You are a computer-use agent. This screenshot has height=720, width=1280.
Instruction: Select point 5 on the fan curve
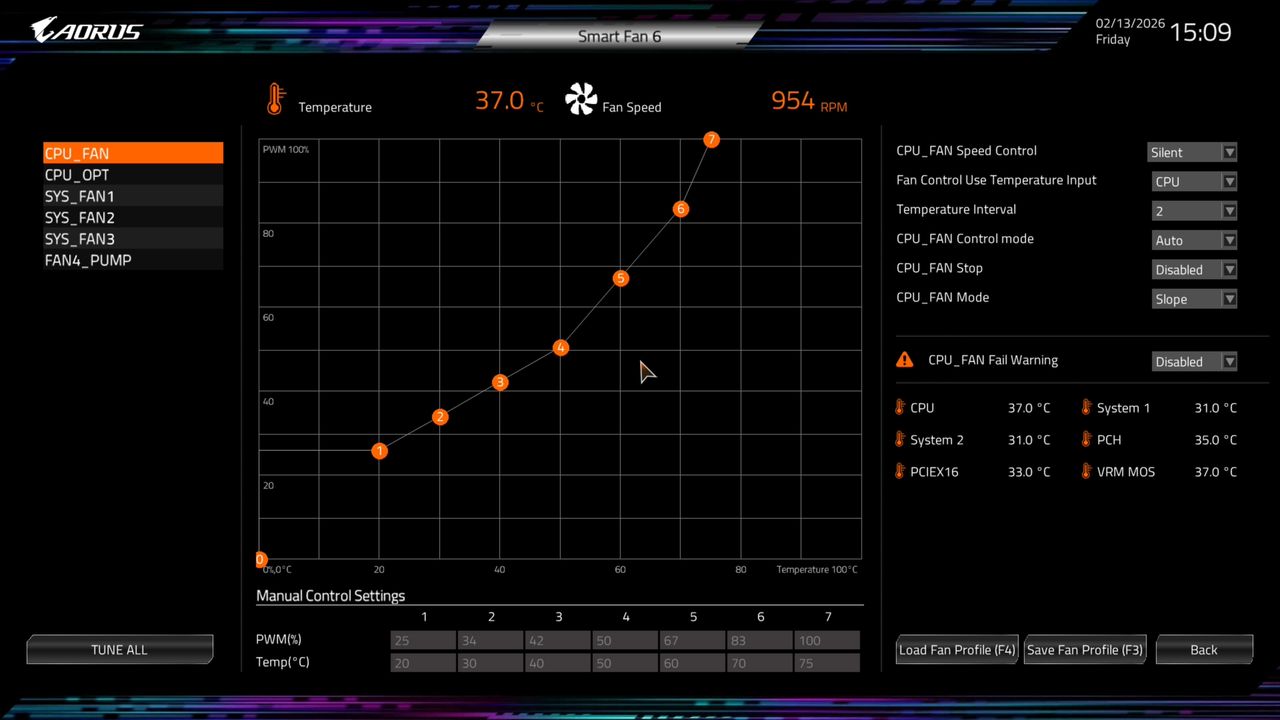tap(620, 278)
